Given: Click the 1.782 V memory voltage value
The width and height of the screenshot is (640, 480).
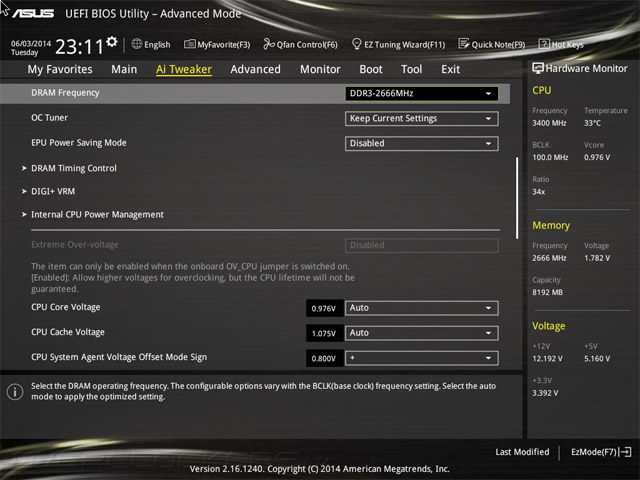Looking at the screenshot, I should click(597, 258).
